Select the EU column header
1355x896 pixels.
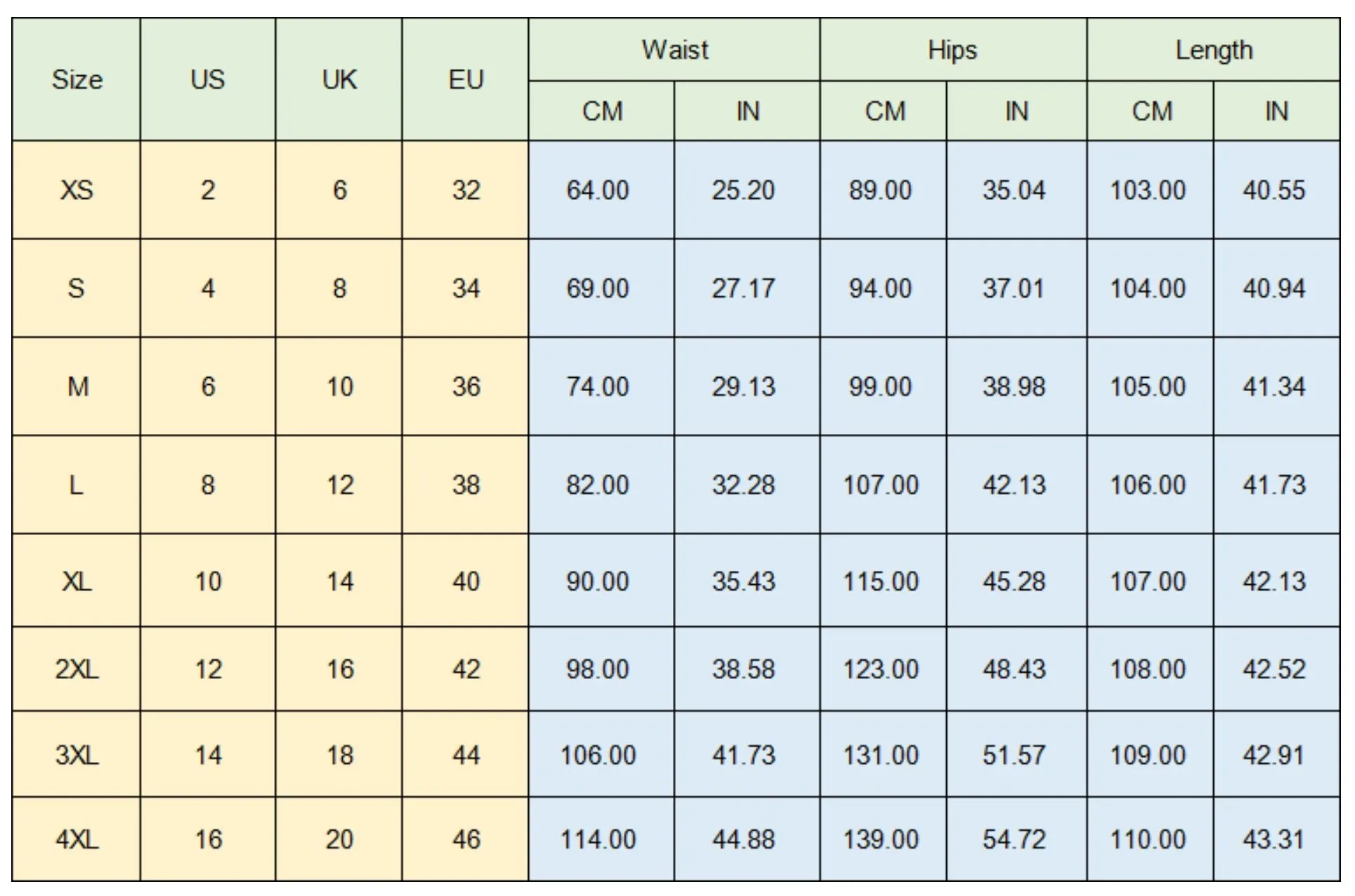(466, 79)
